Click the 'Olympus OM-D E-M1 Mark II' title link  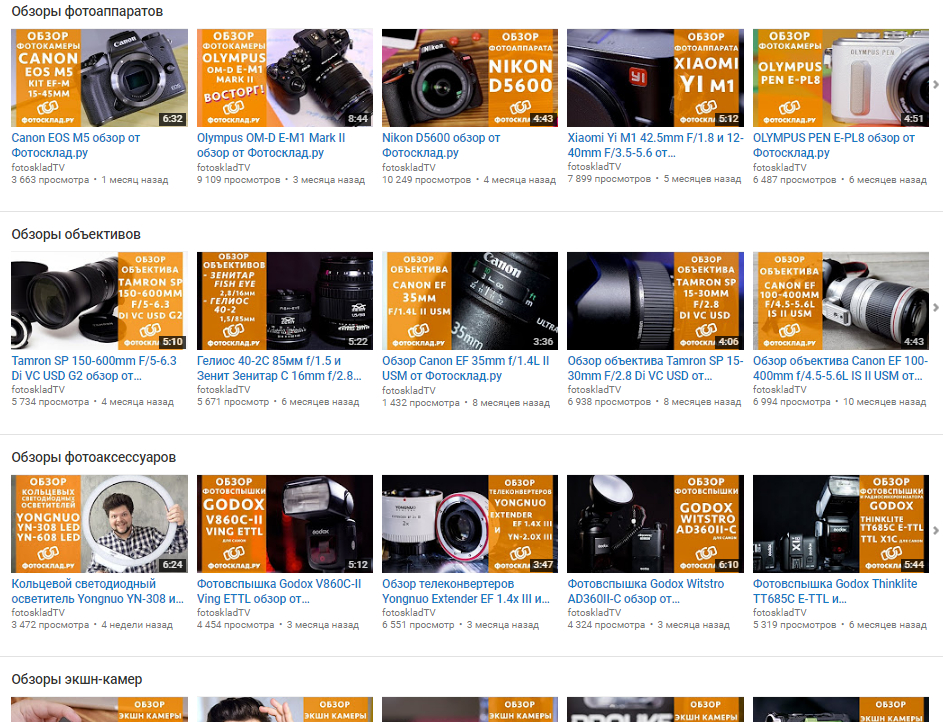[x=270, y=145]
